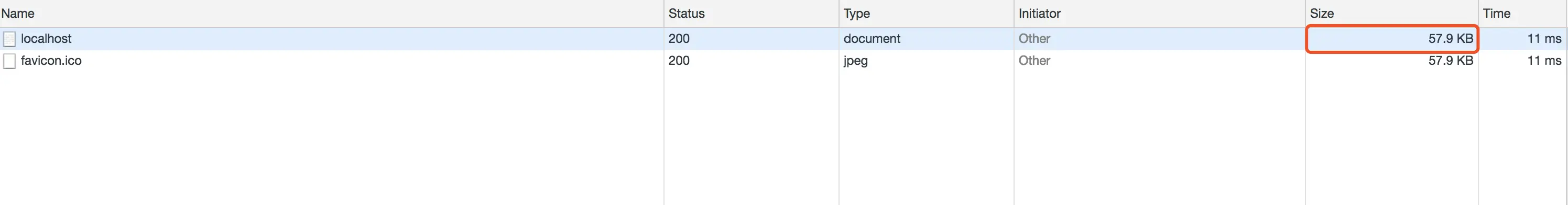The image size is (1568, 205).
Task: Click the Other initiator in localhost row
Action: [x=1034, y=38]
